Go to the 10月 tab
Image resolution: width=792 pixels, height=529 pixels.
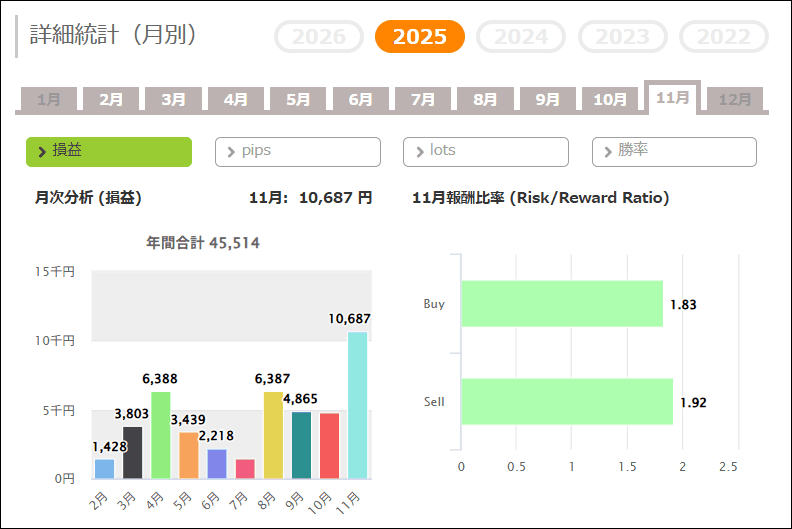610,100
